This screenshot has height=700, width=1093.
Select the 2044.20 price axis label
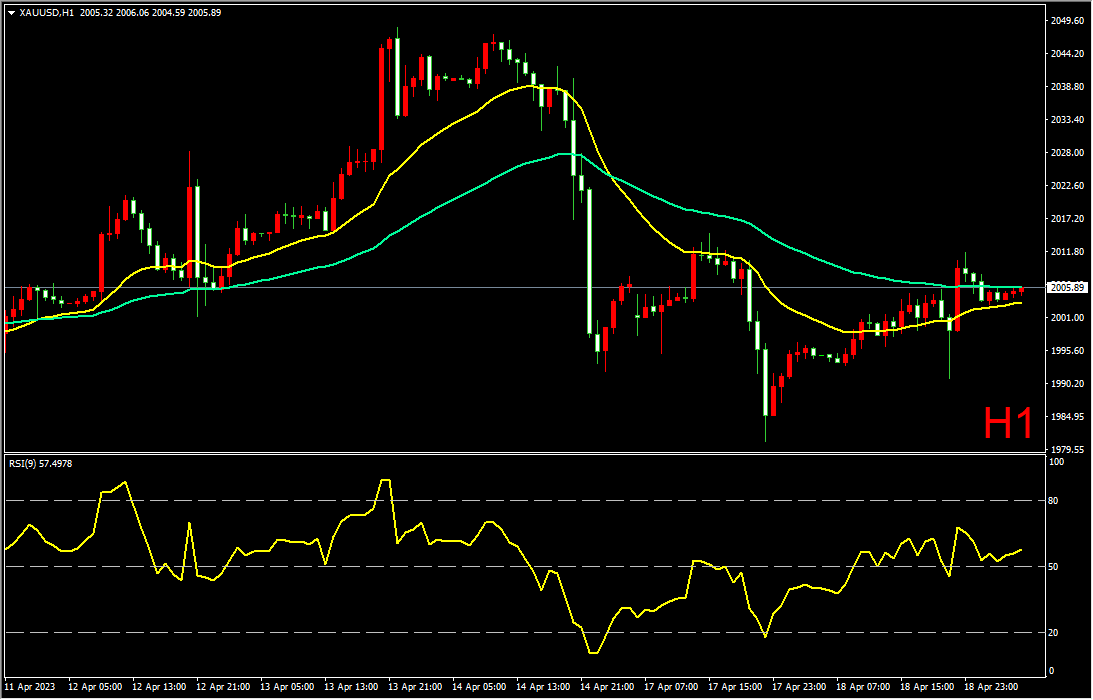[x=1067, y=54]
